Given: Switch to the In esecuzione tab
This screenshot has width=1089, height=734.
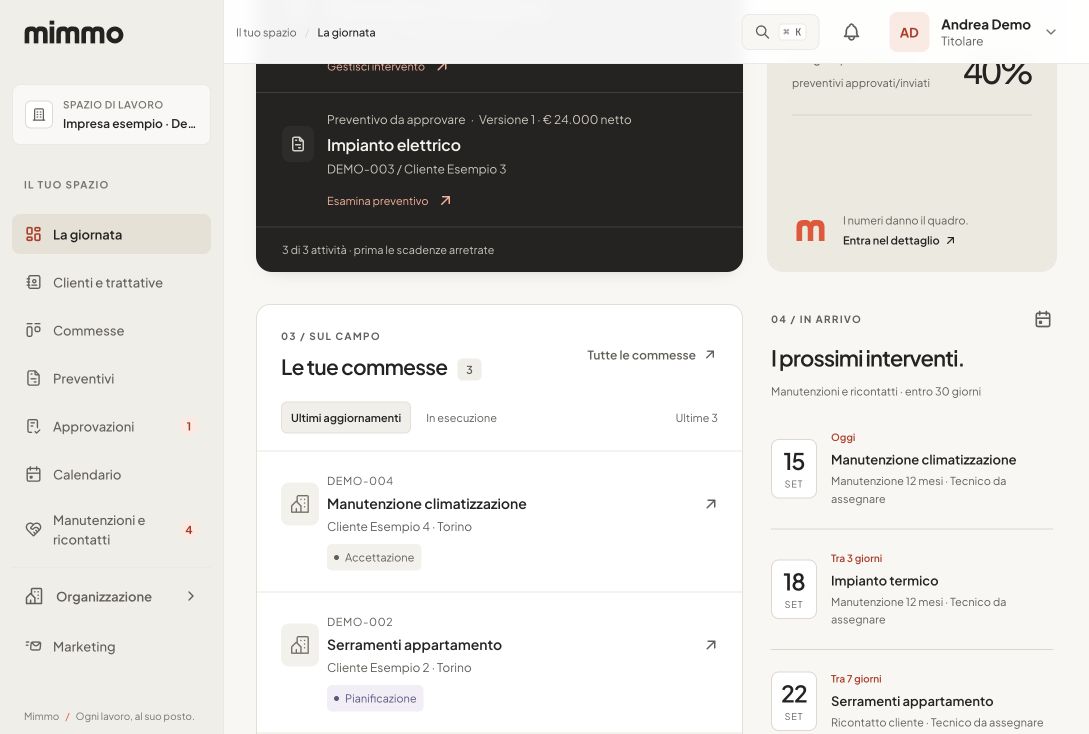Looking at the screenshot, I should point(461,417).
